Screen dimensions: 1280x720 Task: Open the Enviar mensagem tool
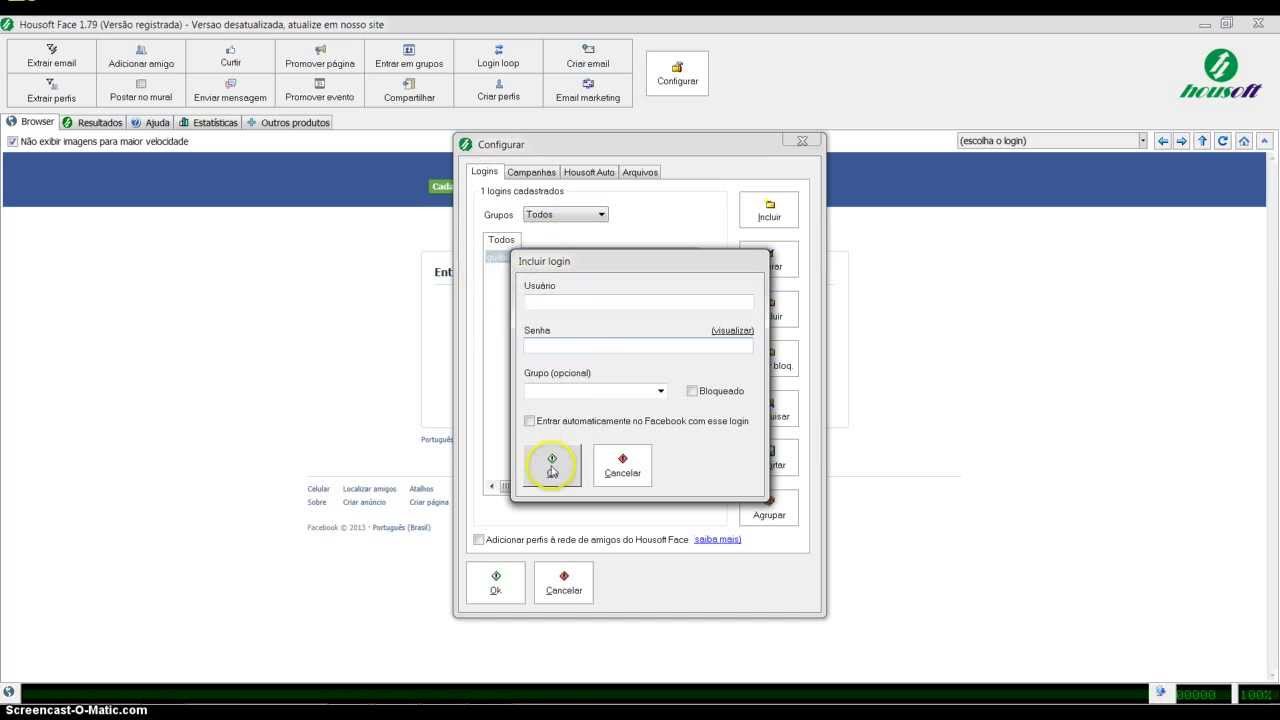point(231,90)
